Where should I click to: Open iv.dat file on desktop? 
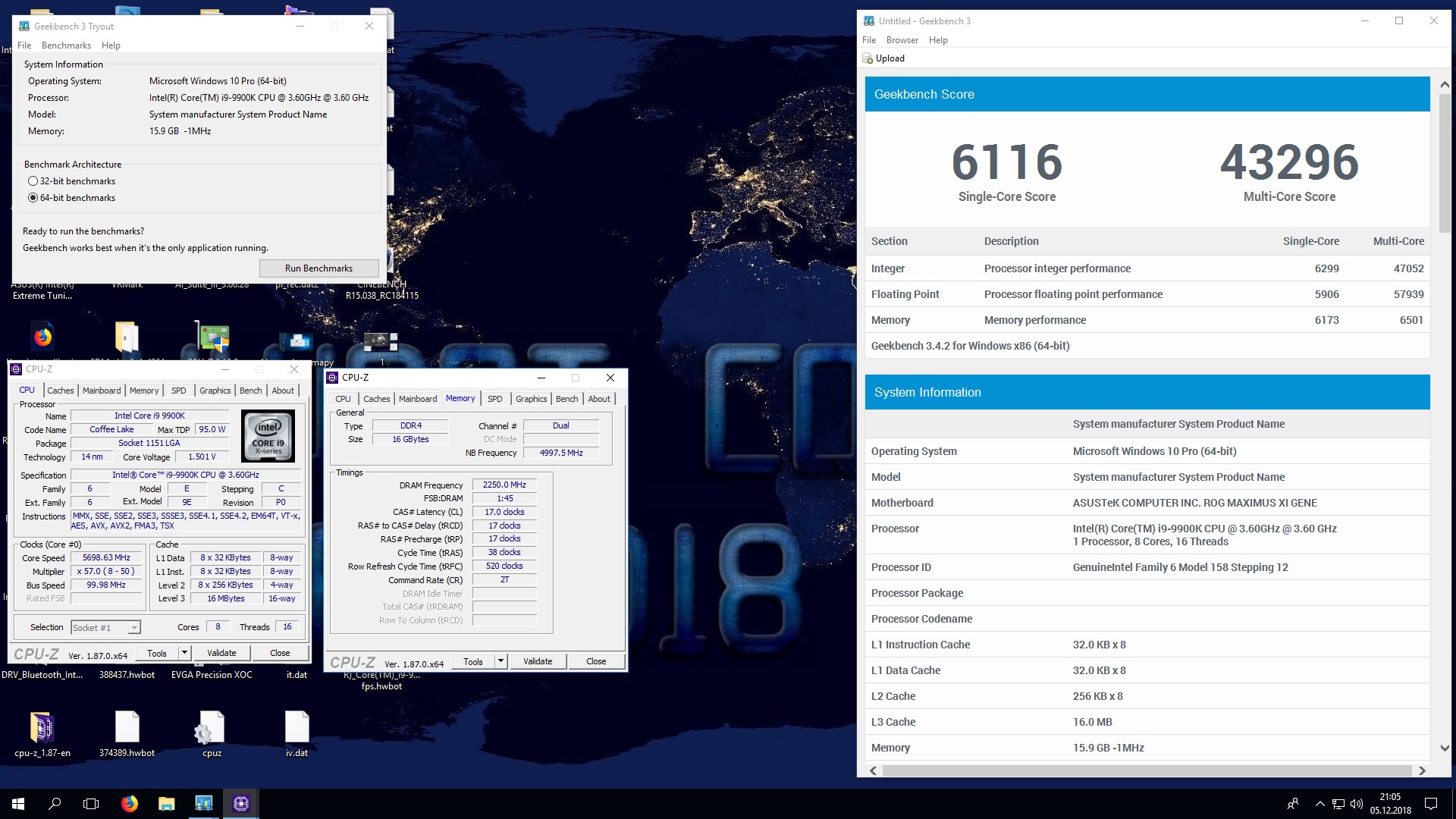click(297, 727)
